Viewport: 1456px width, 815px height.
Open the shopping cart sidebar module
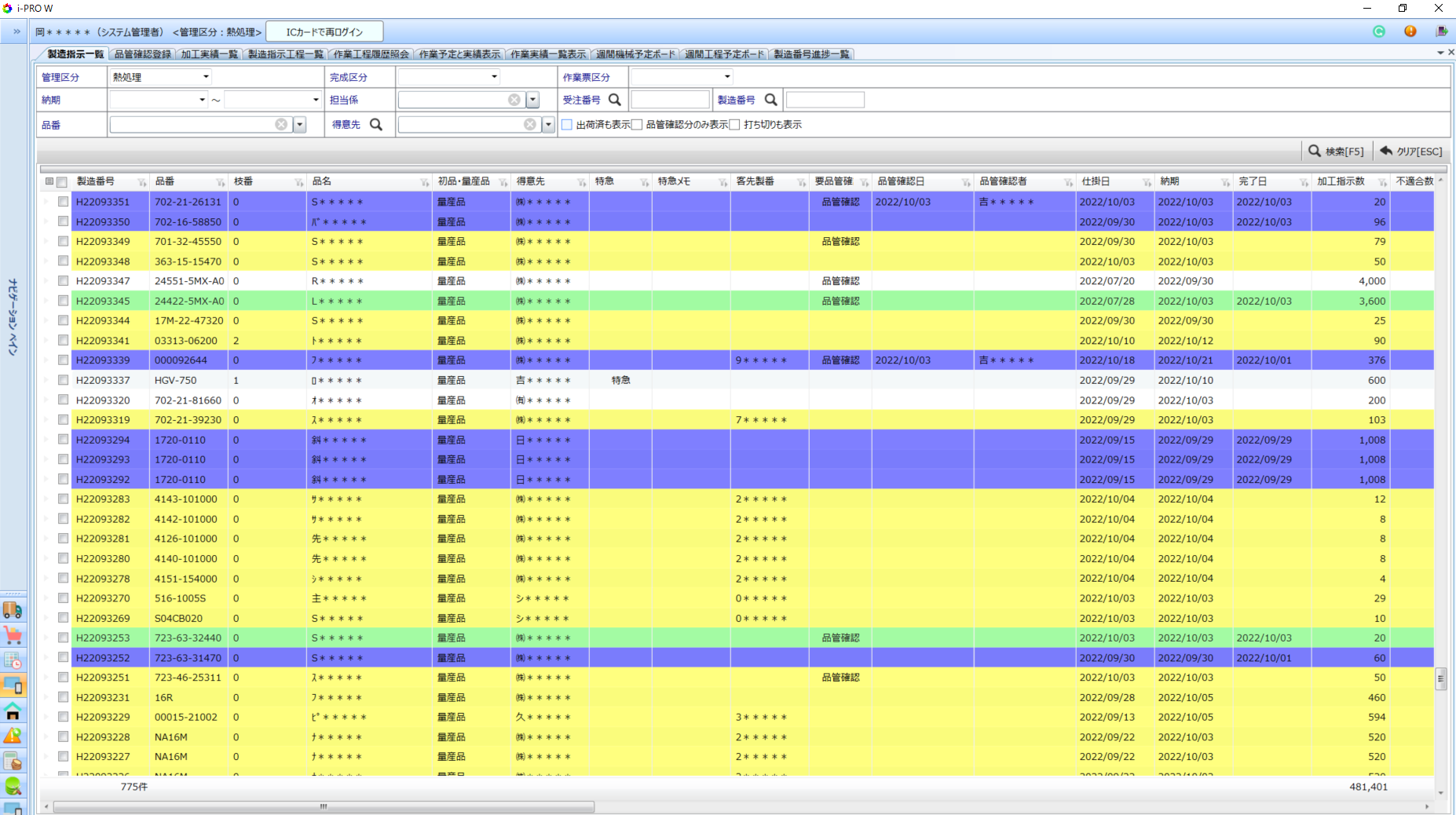click(x=13, y=635)
